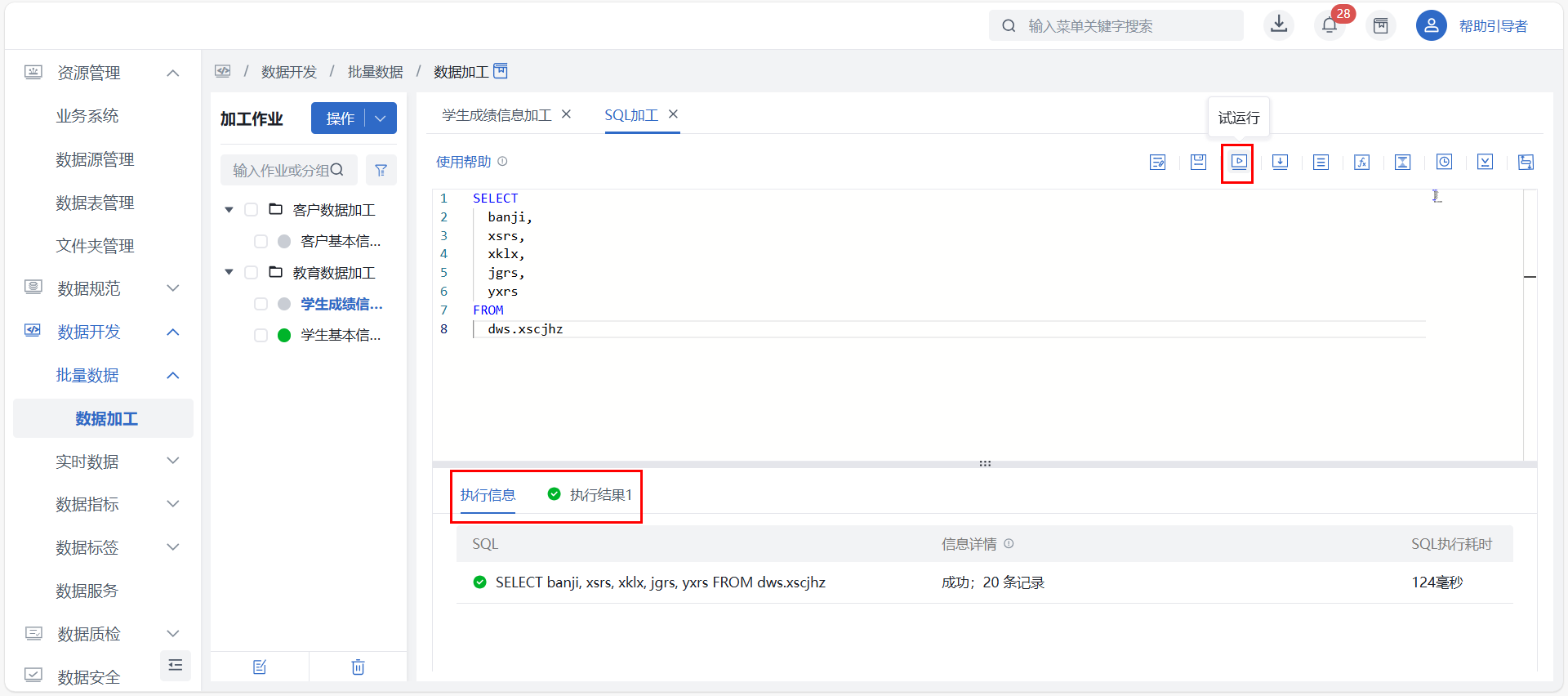Click the clock schedule toolbar icon
Viewport: 1568px width, 696px height.
coord(1444,162)
